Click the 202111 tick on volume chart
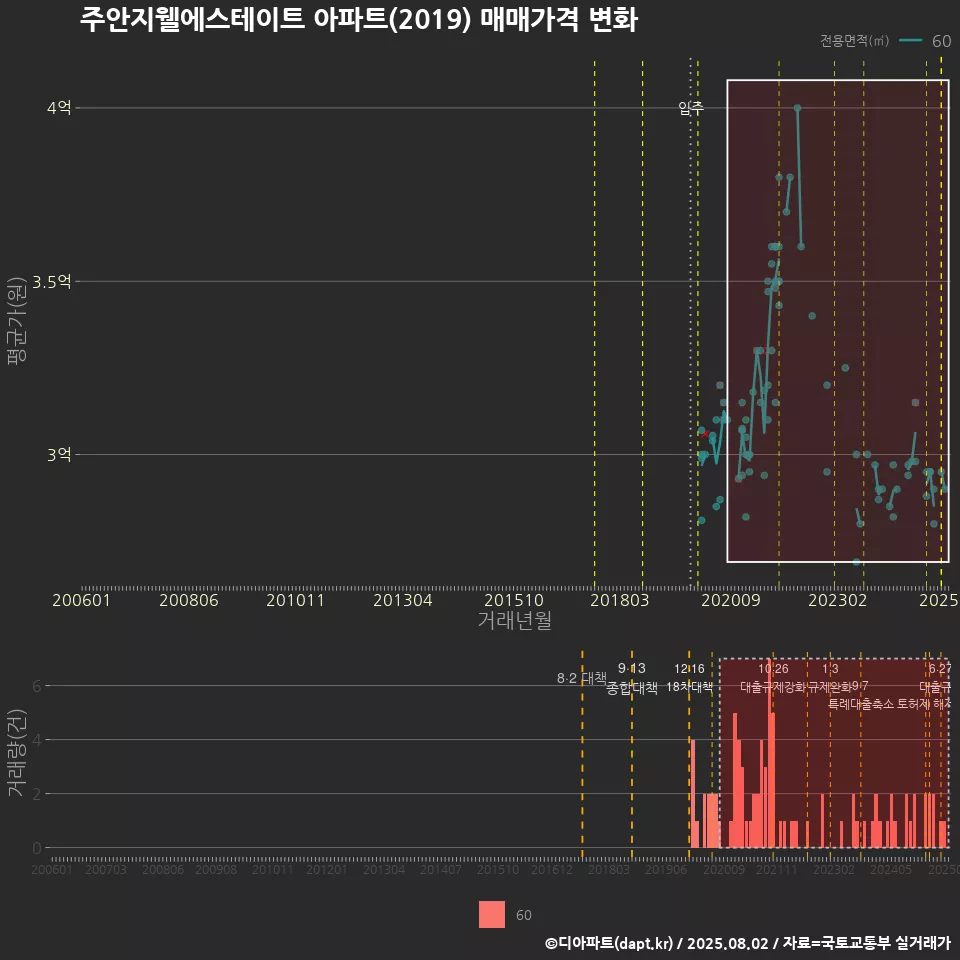The height and width of the screenshot is (960, 960). [777, 869]
